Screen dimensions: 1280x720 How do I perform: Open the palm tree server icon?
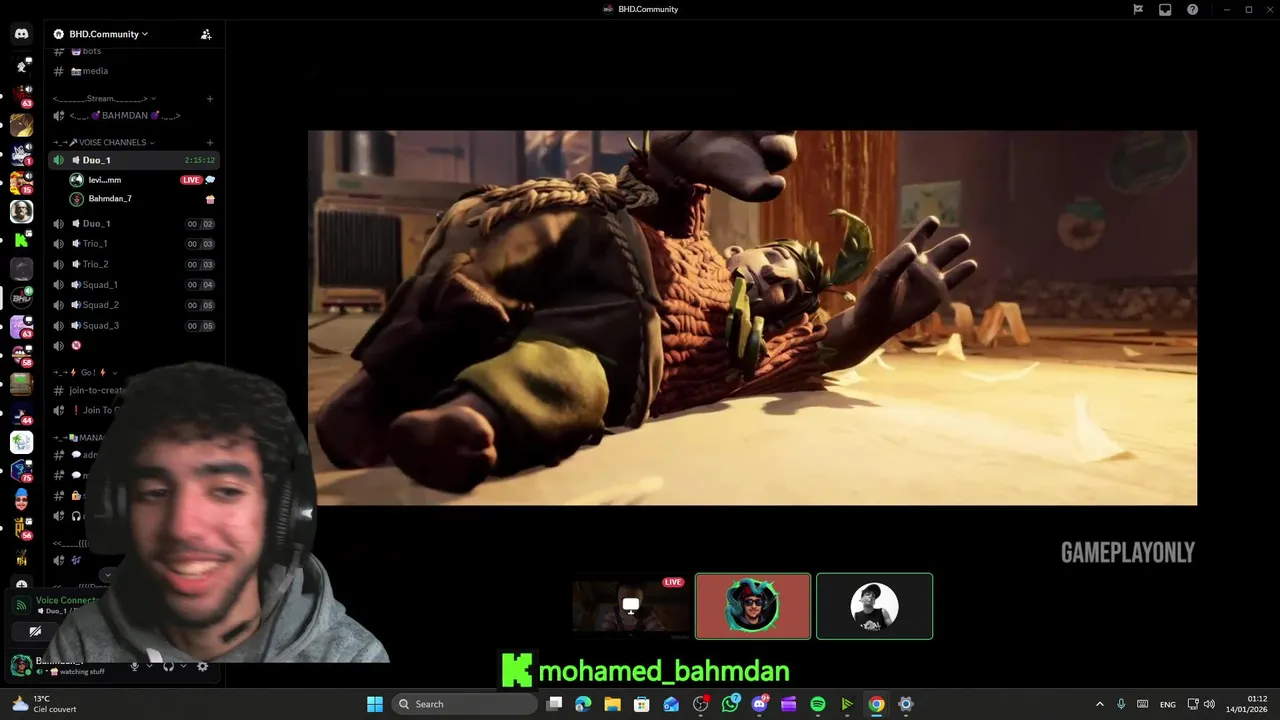tap(21, 442)
